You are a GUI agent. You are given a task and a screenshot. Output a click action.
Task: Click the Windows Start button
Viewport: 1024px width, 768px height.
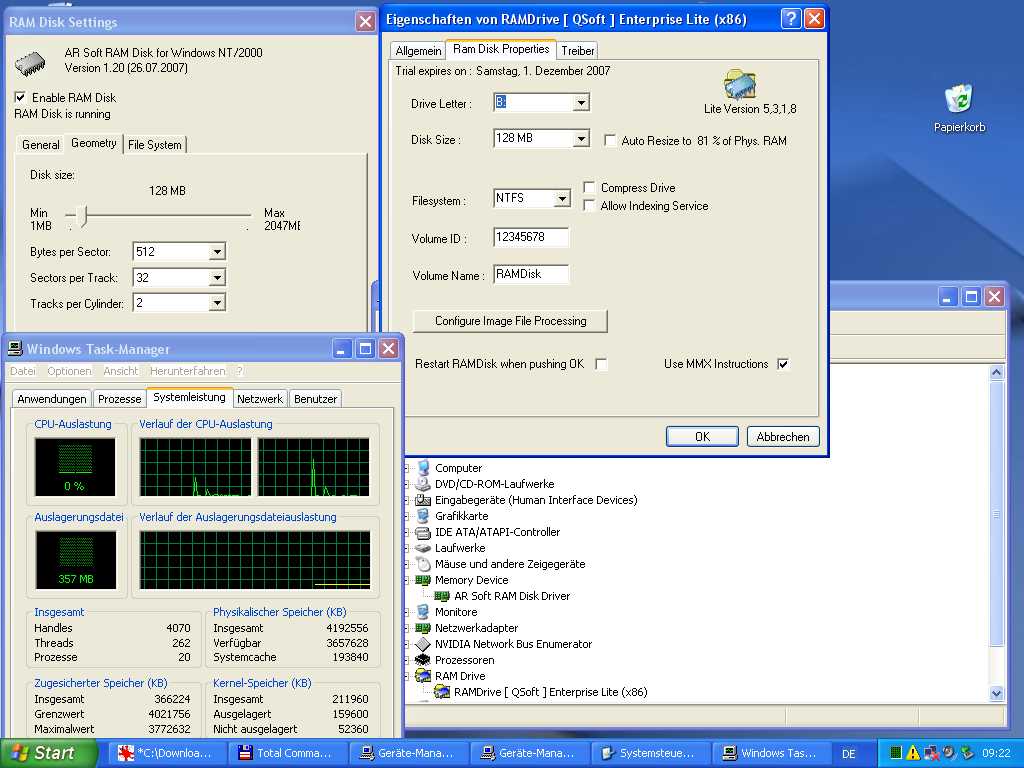tap(47, 753)
